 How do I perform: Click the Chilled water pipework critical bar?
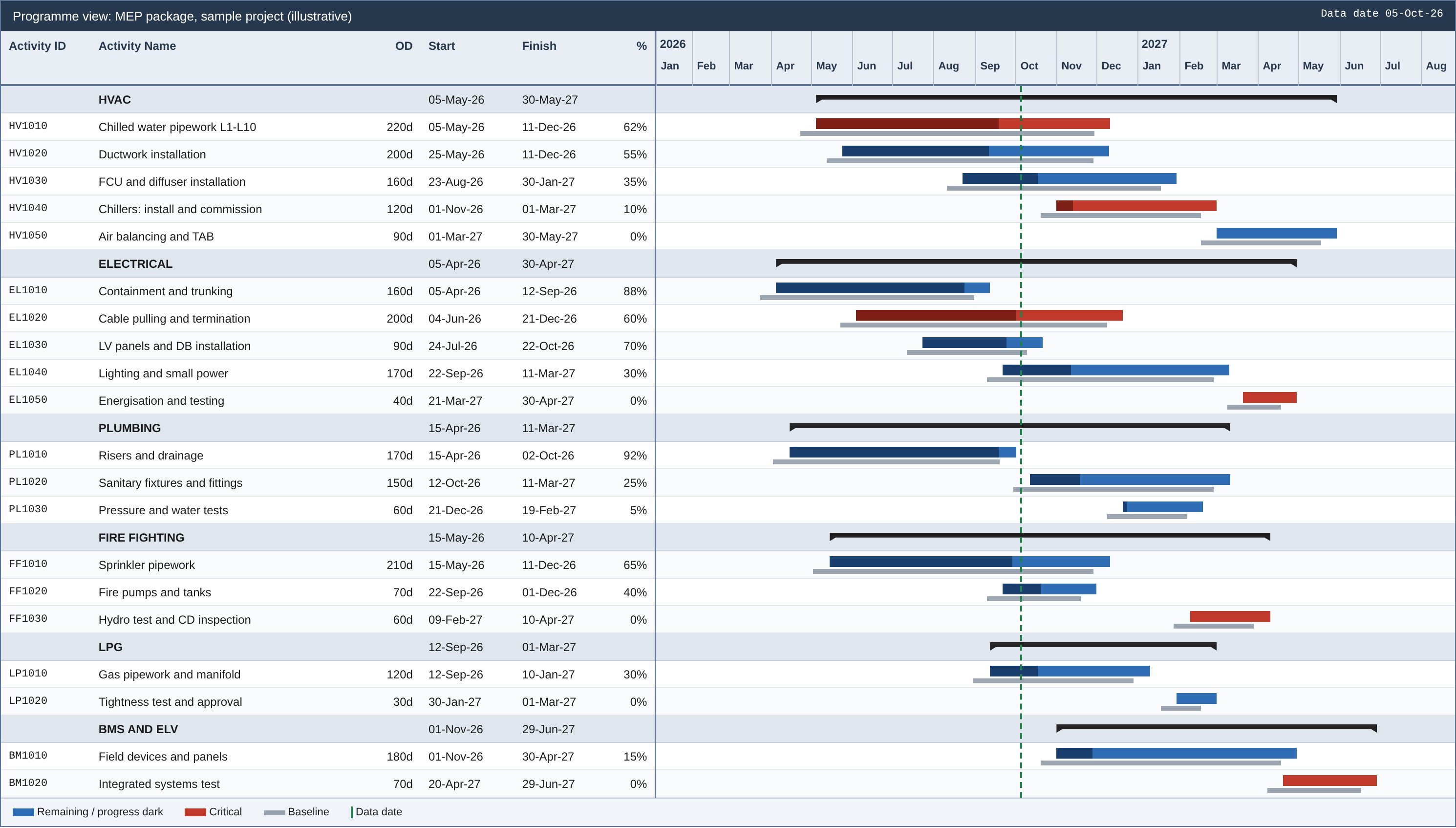(963, 123)
